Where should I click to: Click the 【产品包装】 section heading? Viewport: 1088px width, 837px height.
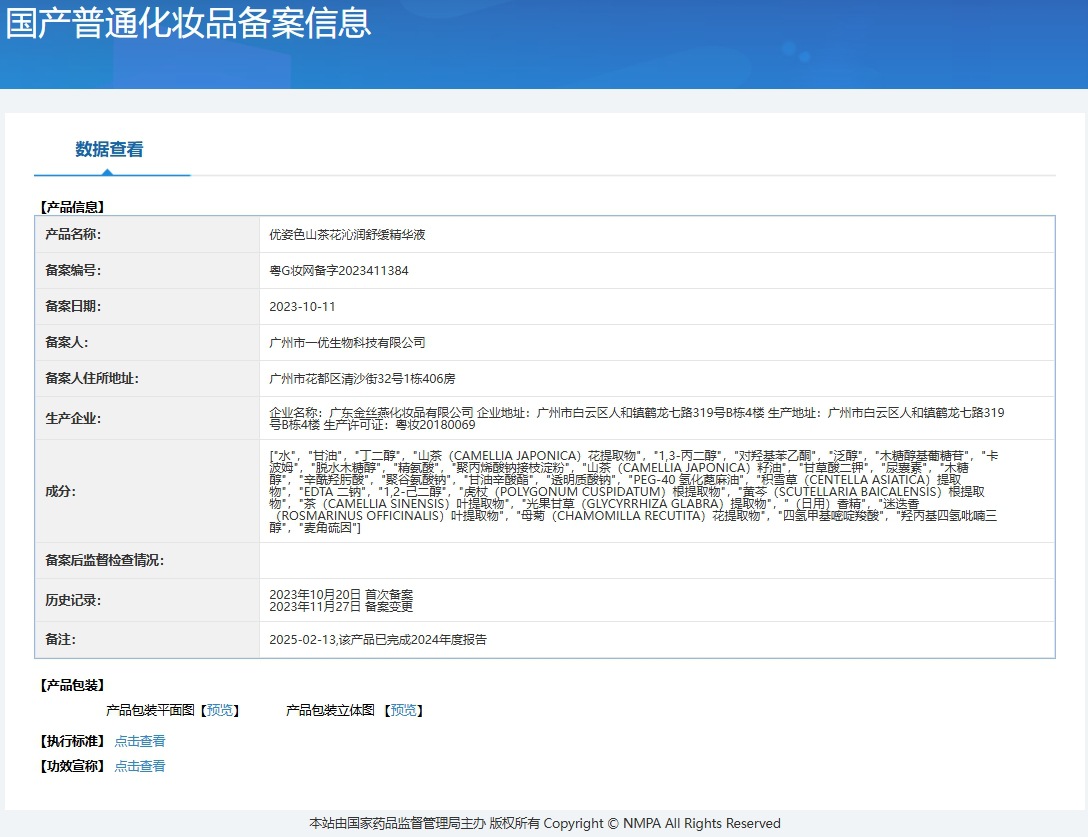coord(71,685)
